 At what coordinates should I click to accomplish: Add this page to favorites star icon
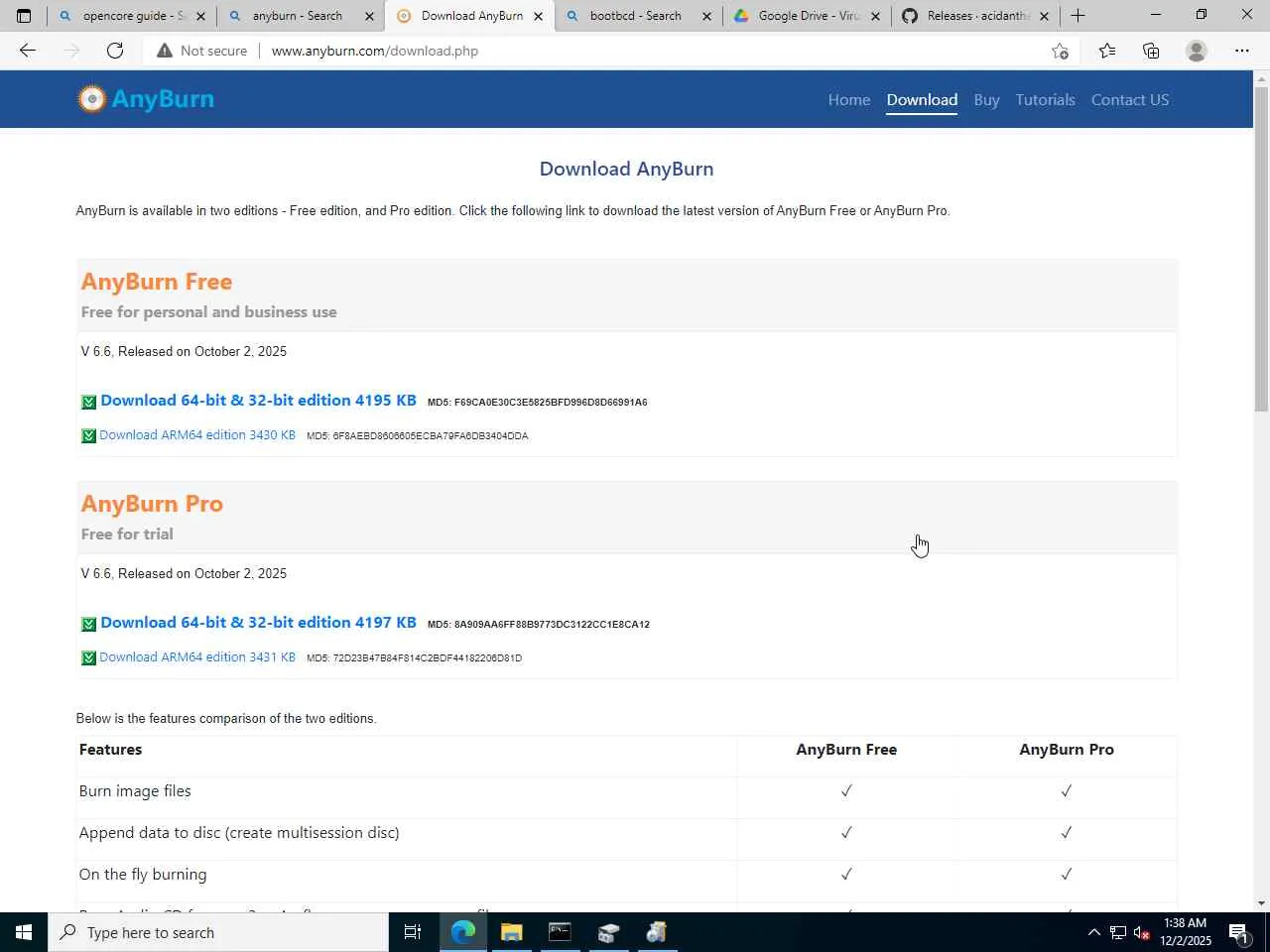click(1060, 51)
